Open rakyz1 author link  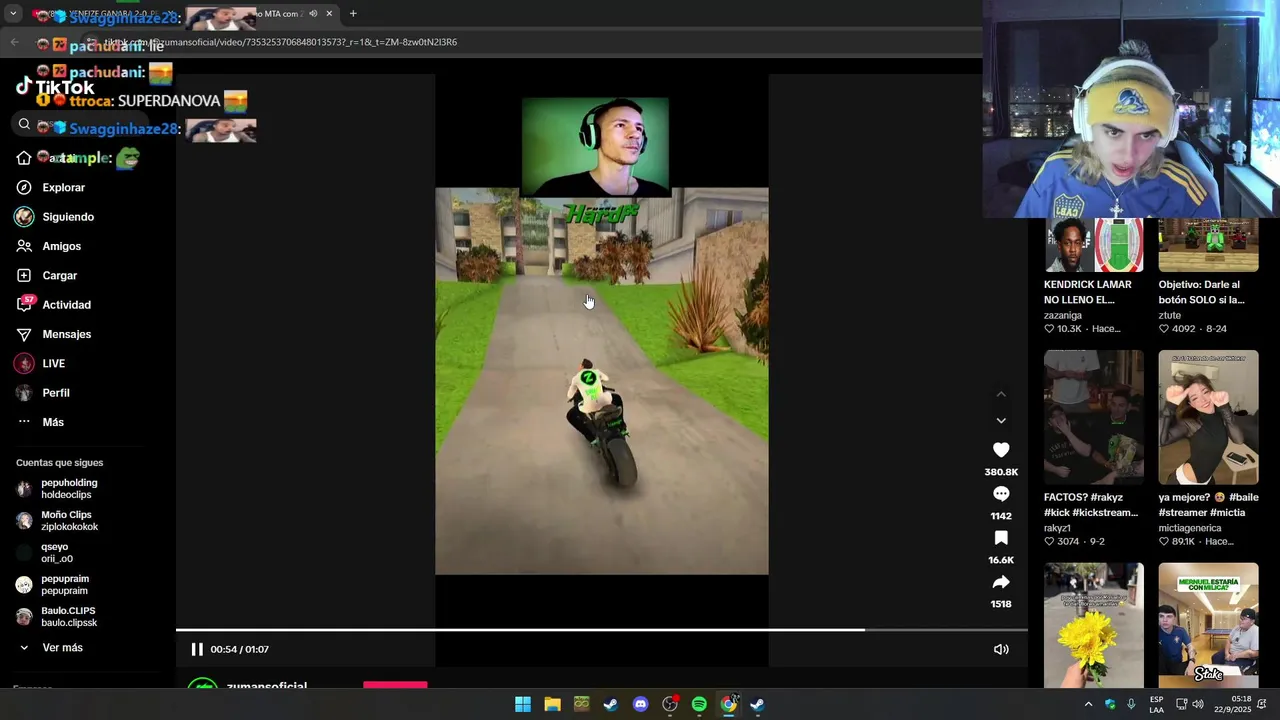tap(1057, 528)
